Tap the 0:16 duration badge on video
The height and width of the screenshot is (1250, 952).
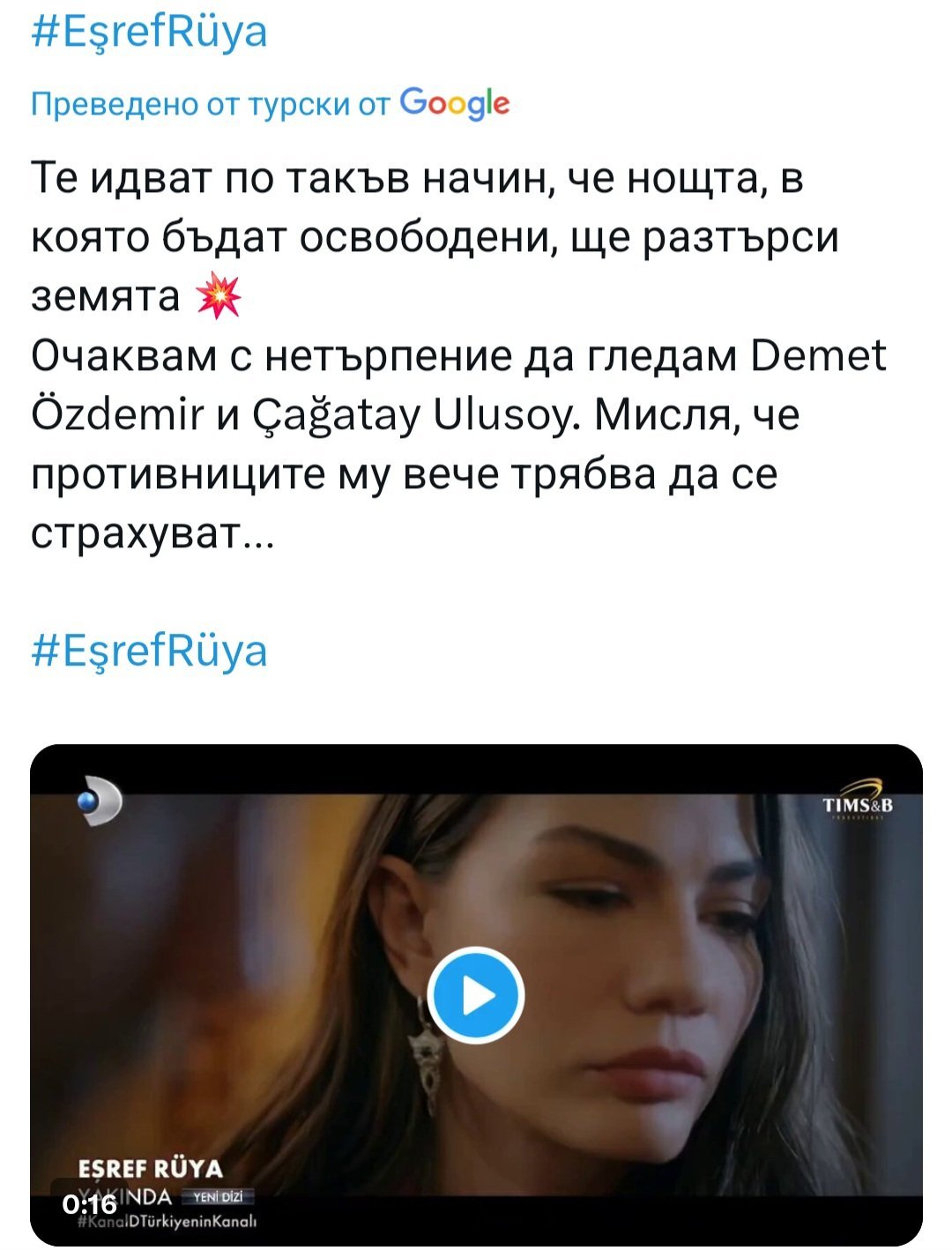[89, 1204]
